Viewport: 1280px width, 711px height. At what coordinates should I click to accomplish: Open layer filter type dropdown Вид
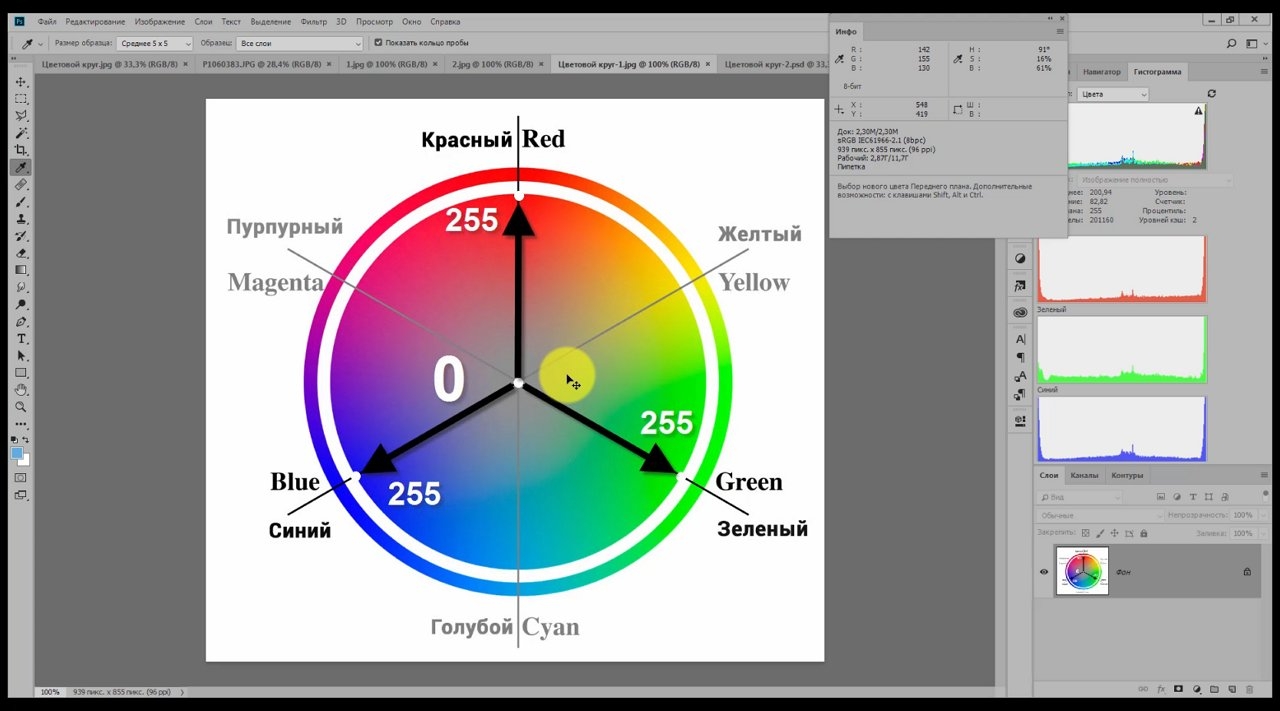1080,496
